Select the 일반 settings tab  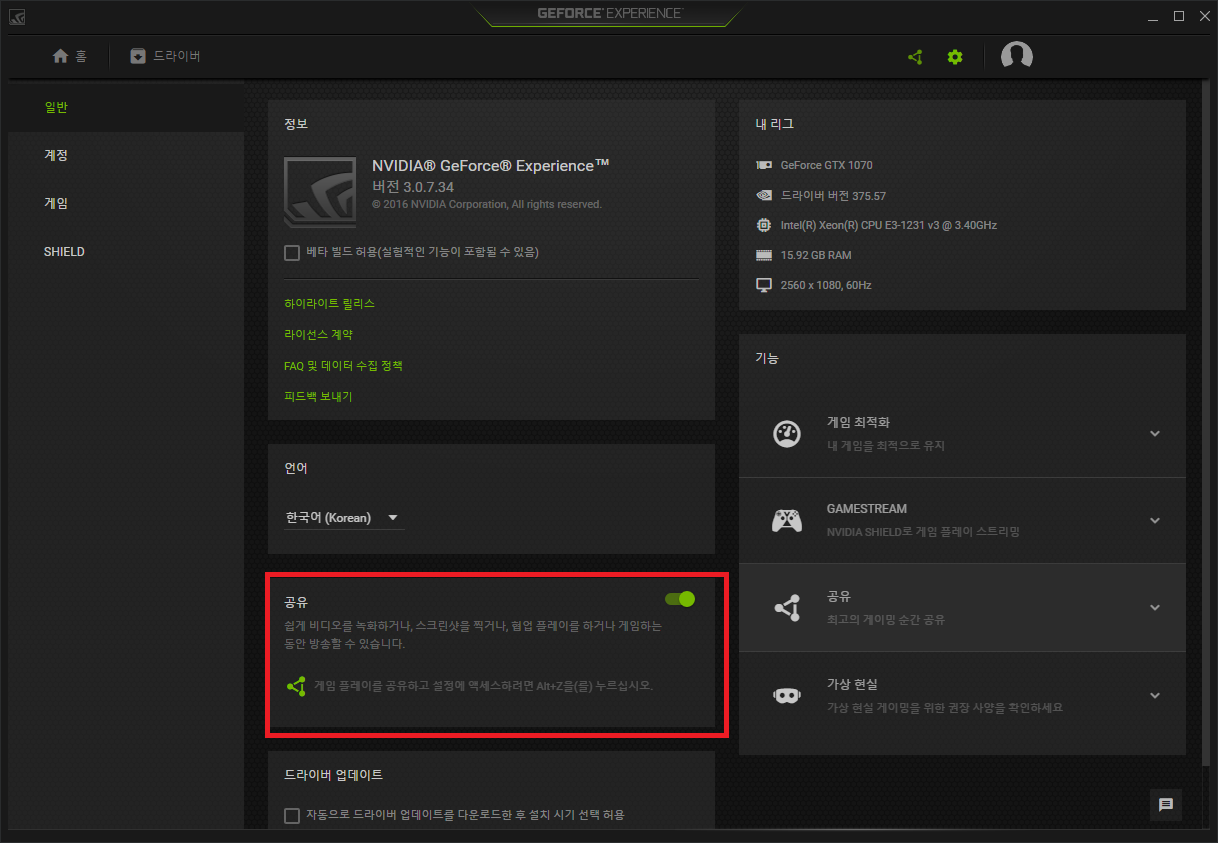[x=126, y=107]
